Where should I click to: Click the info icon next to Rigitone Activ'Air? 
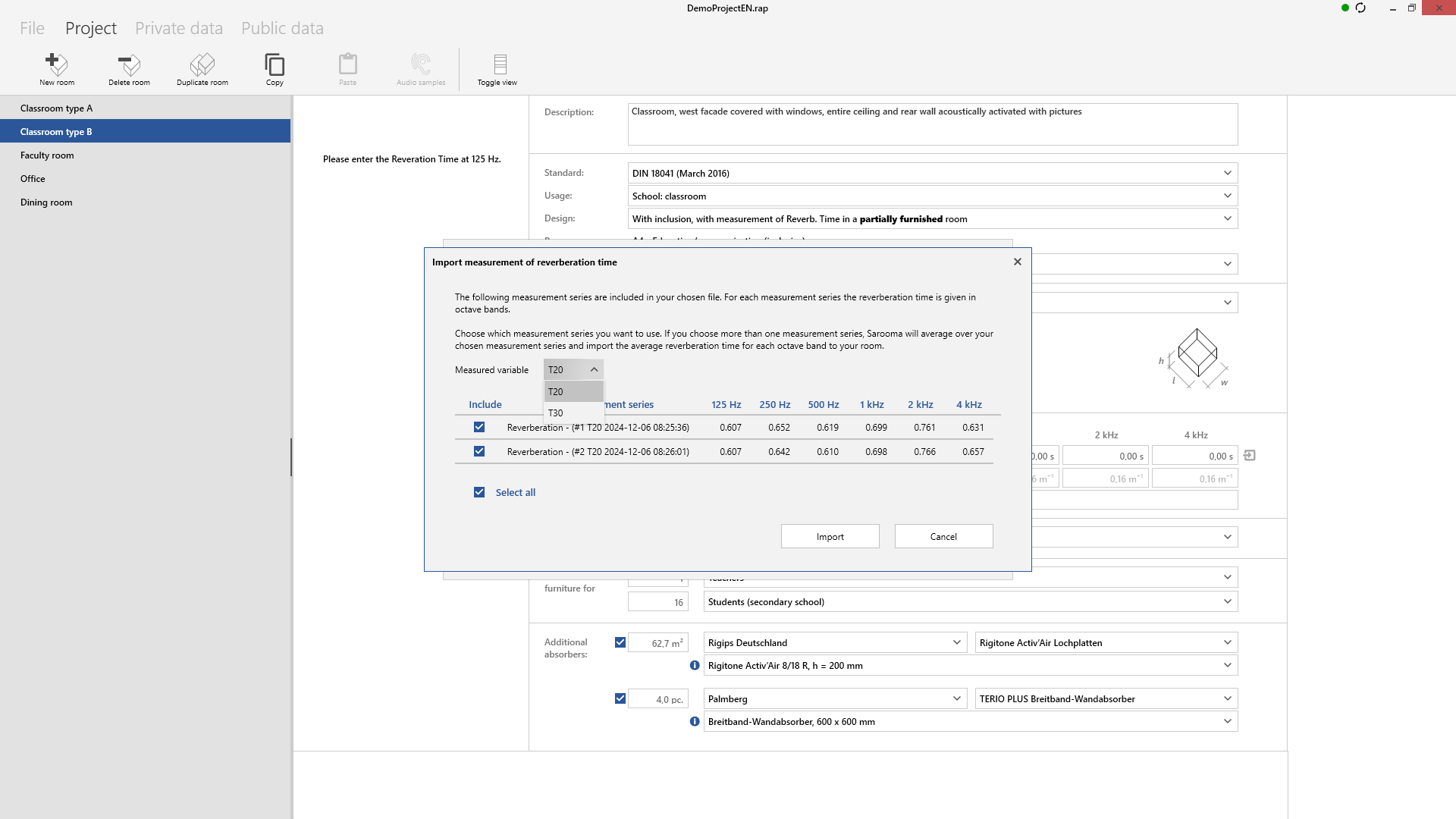[694, 665]
